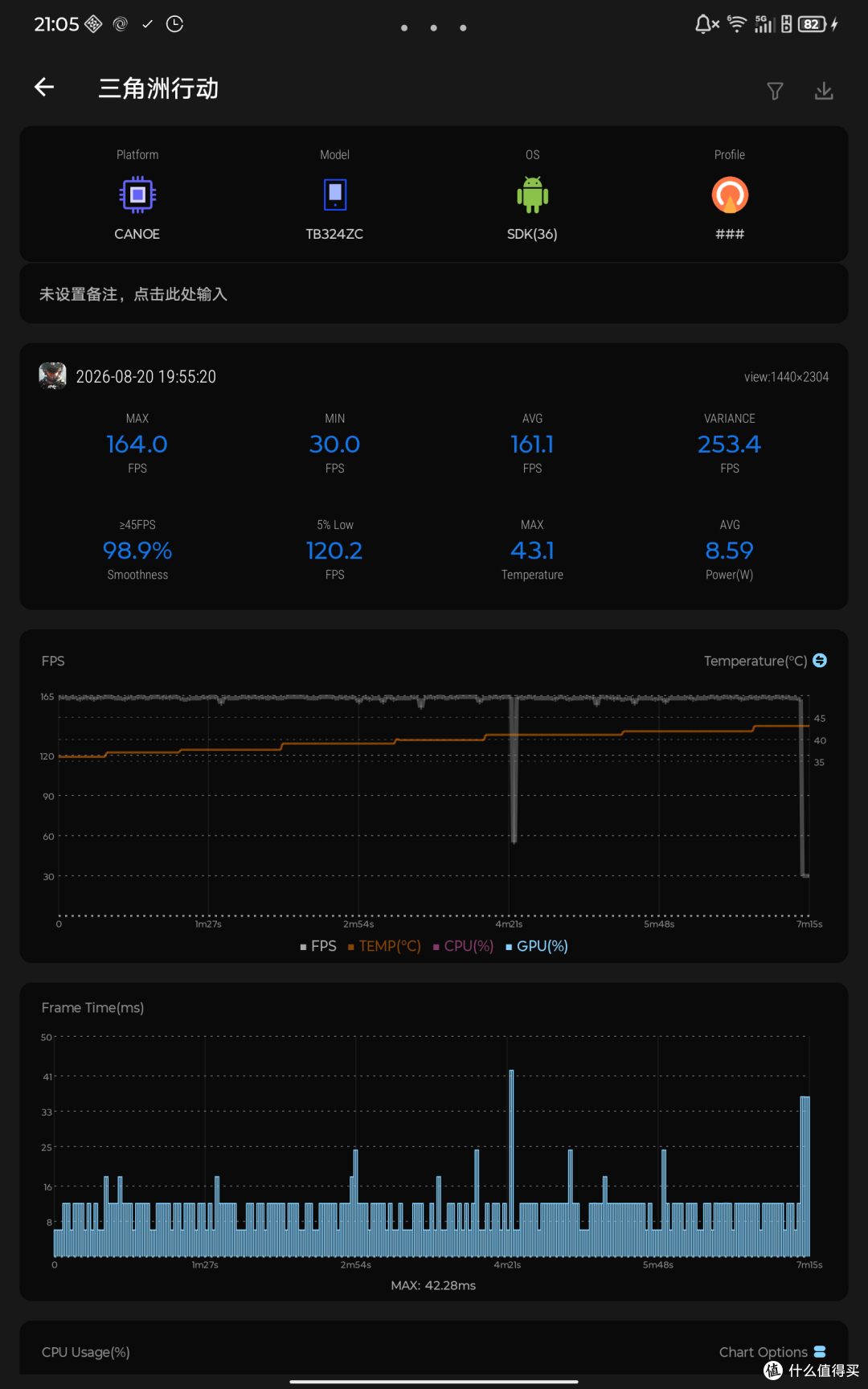This screenshot has width=868, height=1389.
Task: Tap the download export icon
Action: pos(824,91)
